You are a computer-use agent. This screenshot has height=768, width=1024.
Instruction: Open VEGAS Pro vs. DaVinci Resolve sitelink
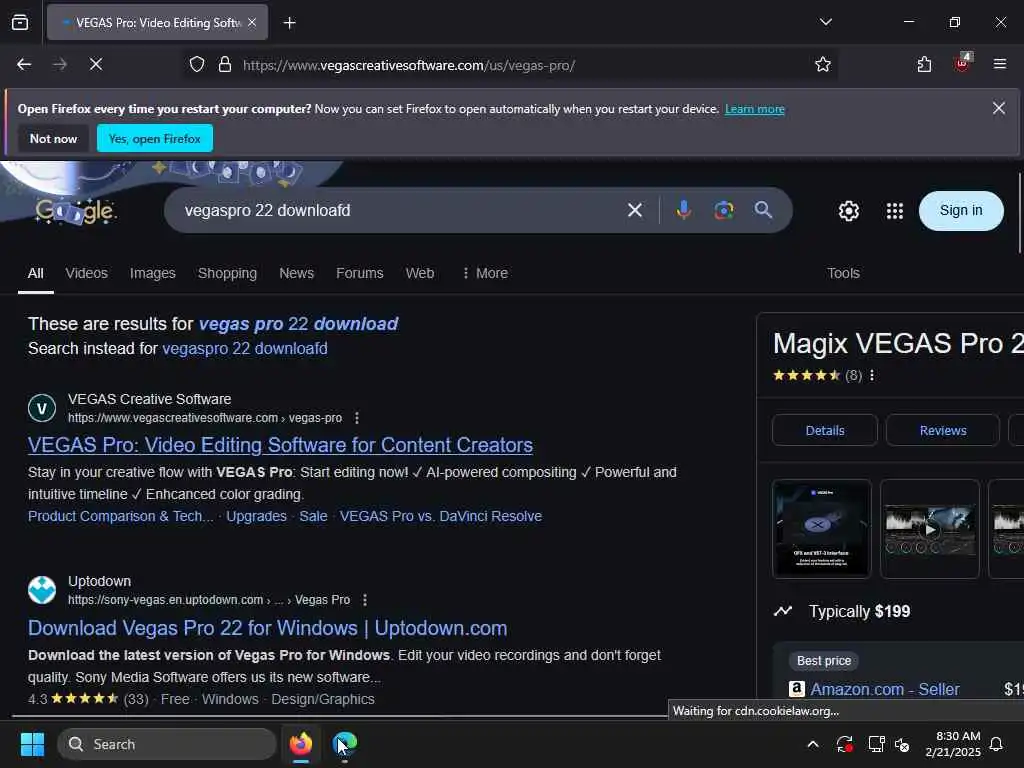coord(441,517)
